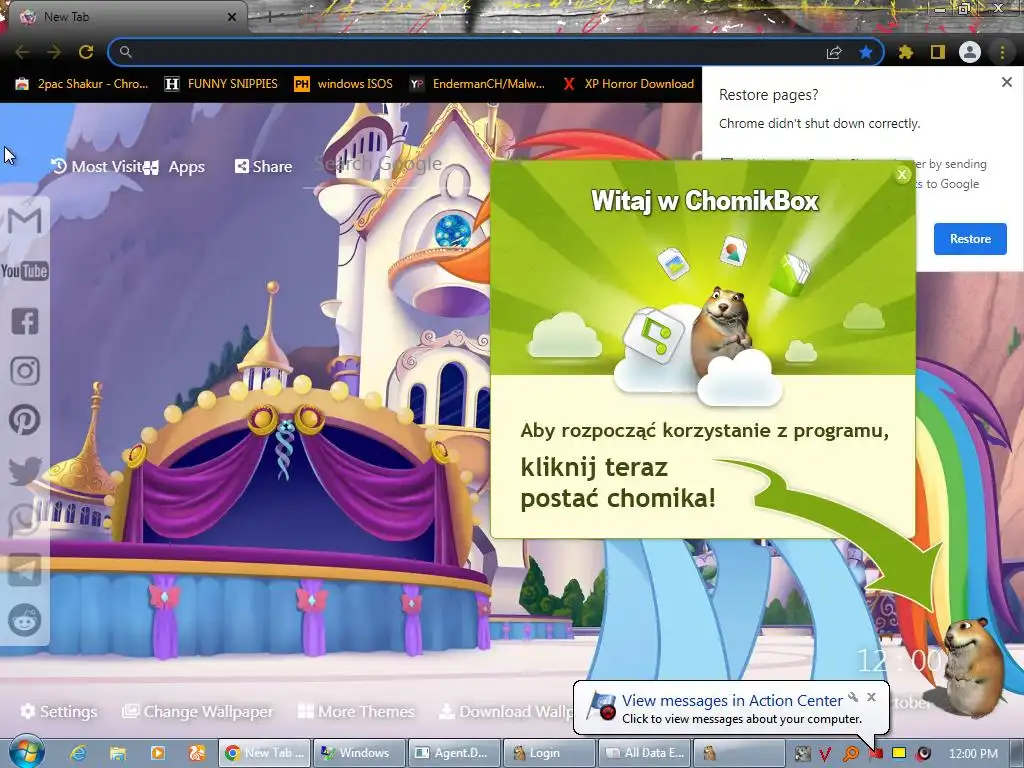Open the Windows Start menu

[x=27, y=752]
